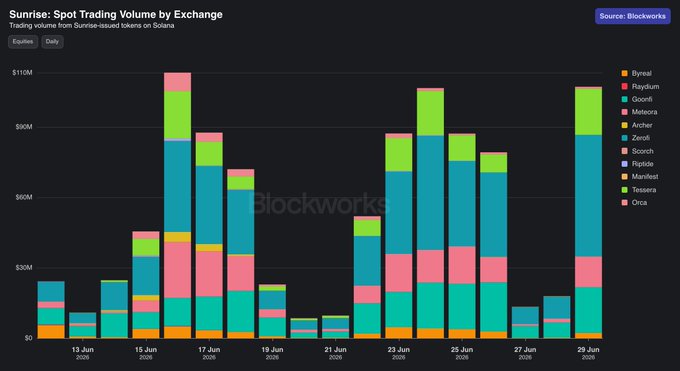
Task: Toggle the Riptide legend entry
Action: [x=637, y=164]
